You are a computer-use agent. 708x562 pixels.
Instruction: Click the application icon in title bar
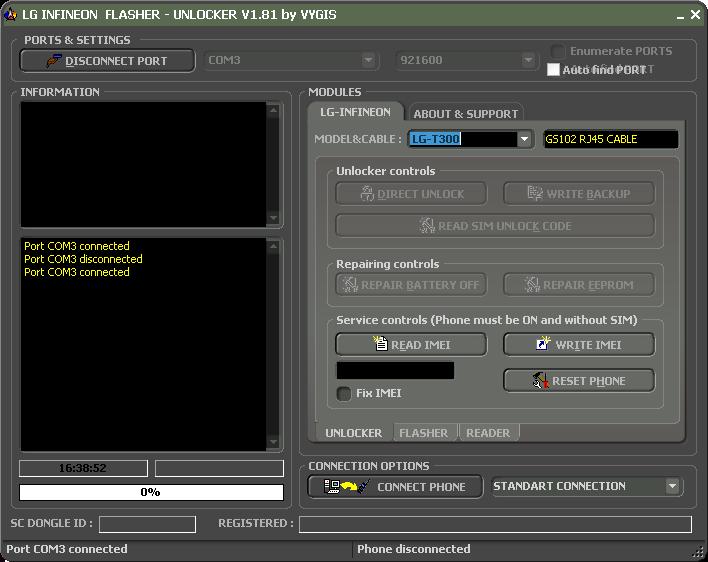pos(10,14)
